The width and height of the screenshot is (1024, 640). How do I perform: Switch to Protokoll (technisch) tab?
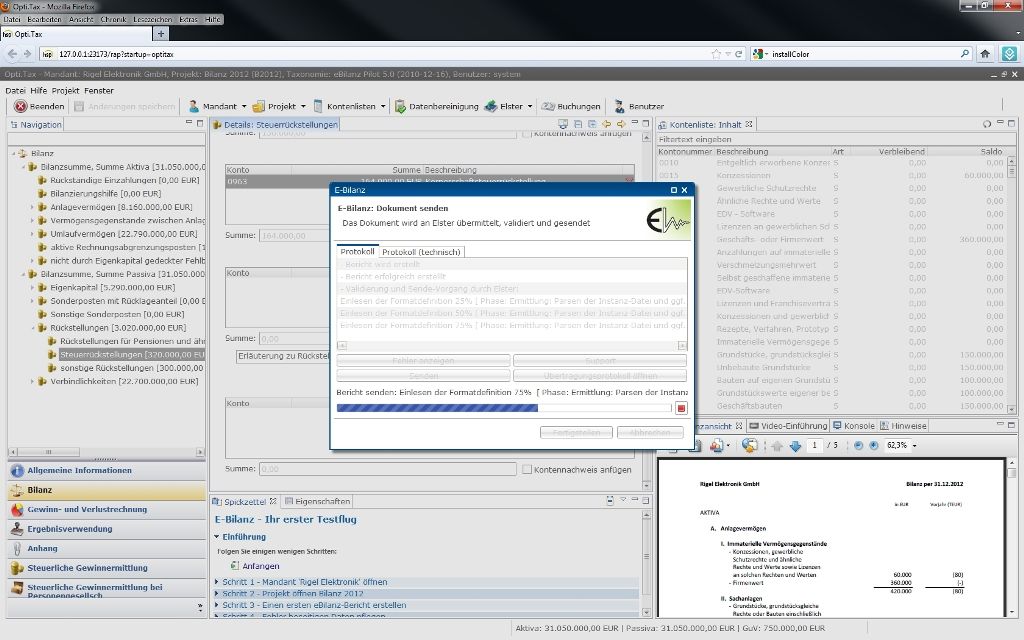pos(421,252)
